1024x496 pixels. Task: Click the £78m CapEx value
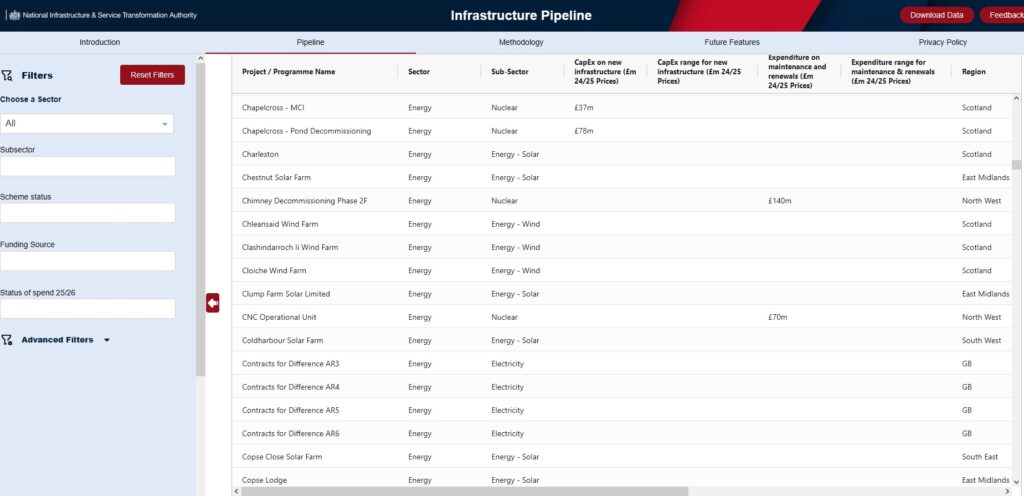click(584, 131)
